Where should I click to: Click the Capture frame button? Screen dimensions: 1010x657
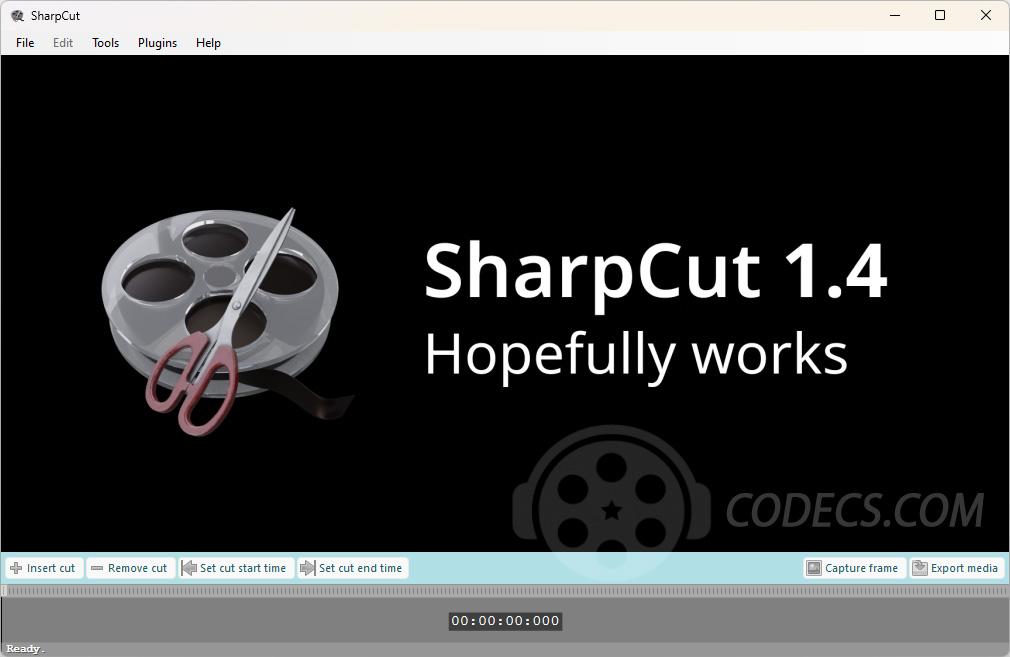[853, 568]
